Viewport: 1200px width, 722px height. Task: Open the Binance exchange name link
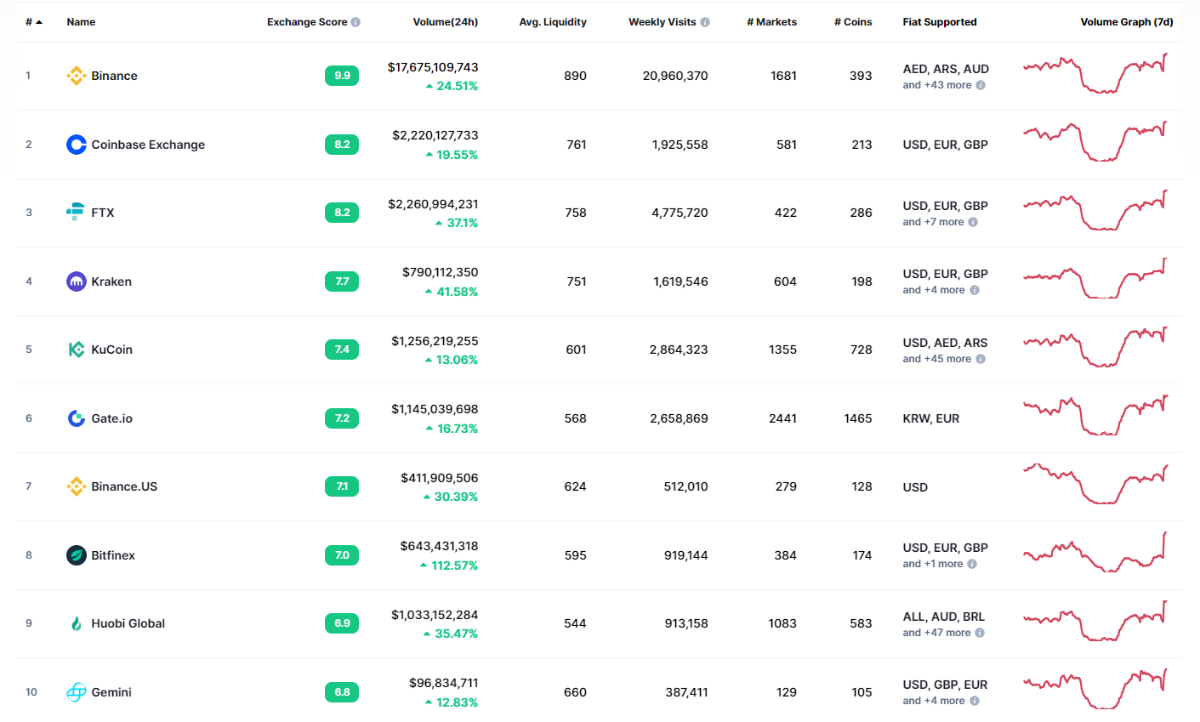114,76
